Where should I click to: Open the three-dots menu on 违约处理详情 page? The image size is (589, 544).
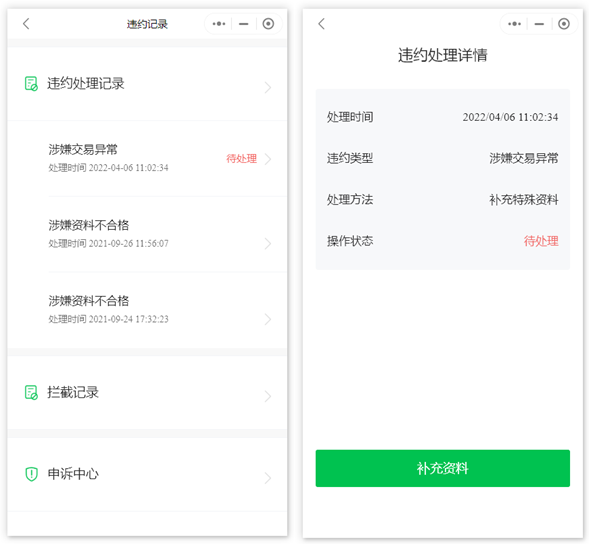(514, 24)
